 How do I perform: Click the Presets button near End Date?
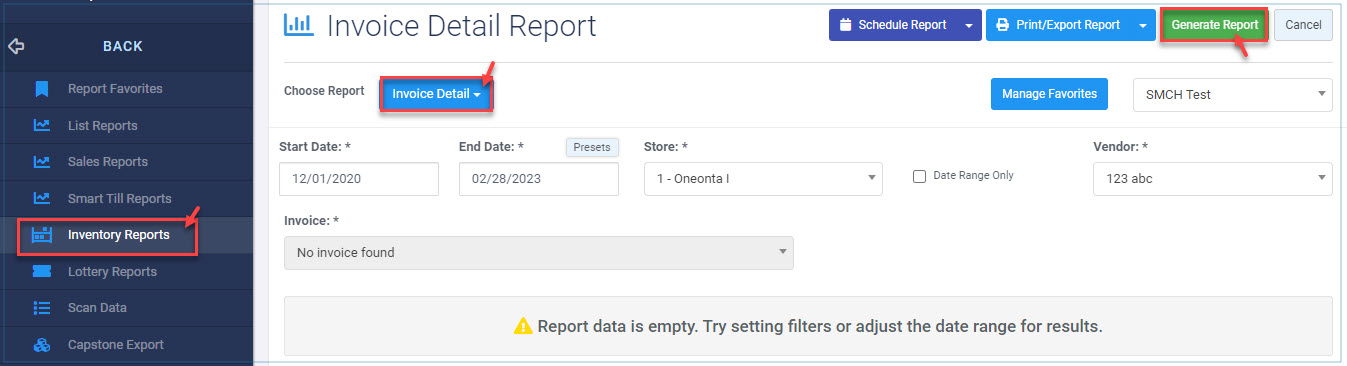[593, 147]
